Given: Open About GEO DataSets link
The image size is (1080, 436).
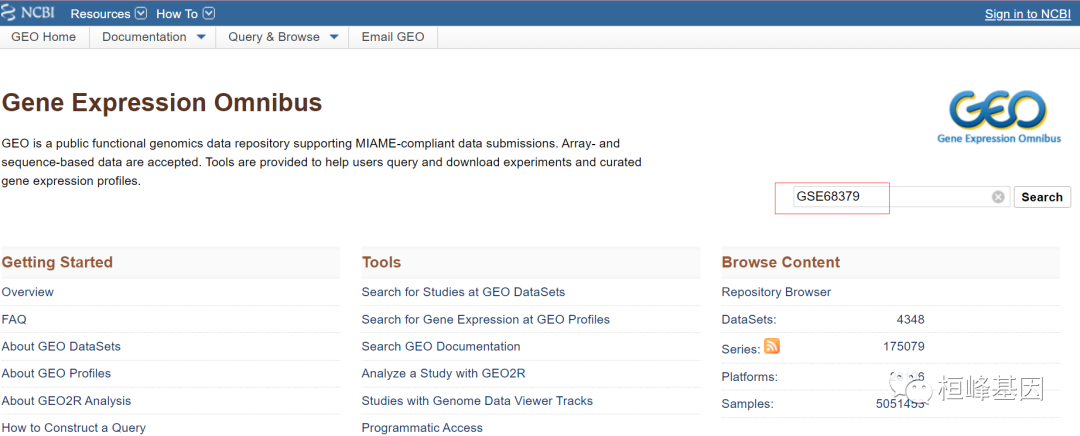Looking at the screenshot, I should (61, 346).
